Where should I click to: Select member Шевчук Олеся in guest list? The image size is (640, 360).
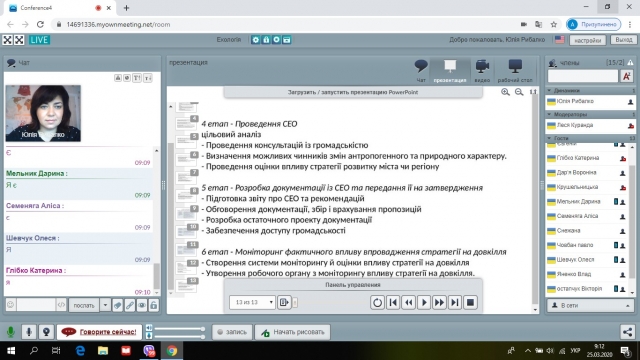(x=587, y=260)
